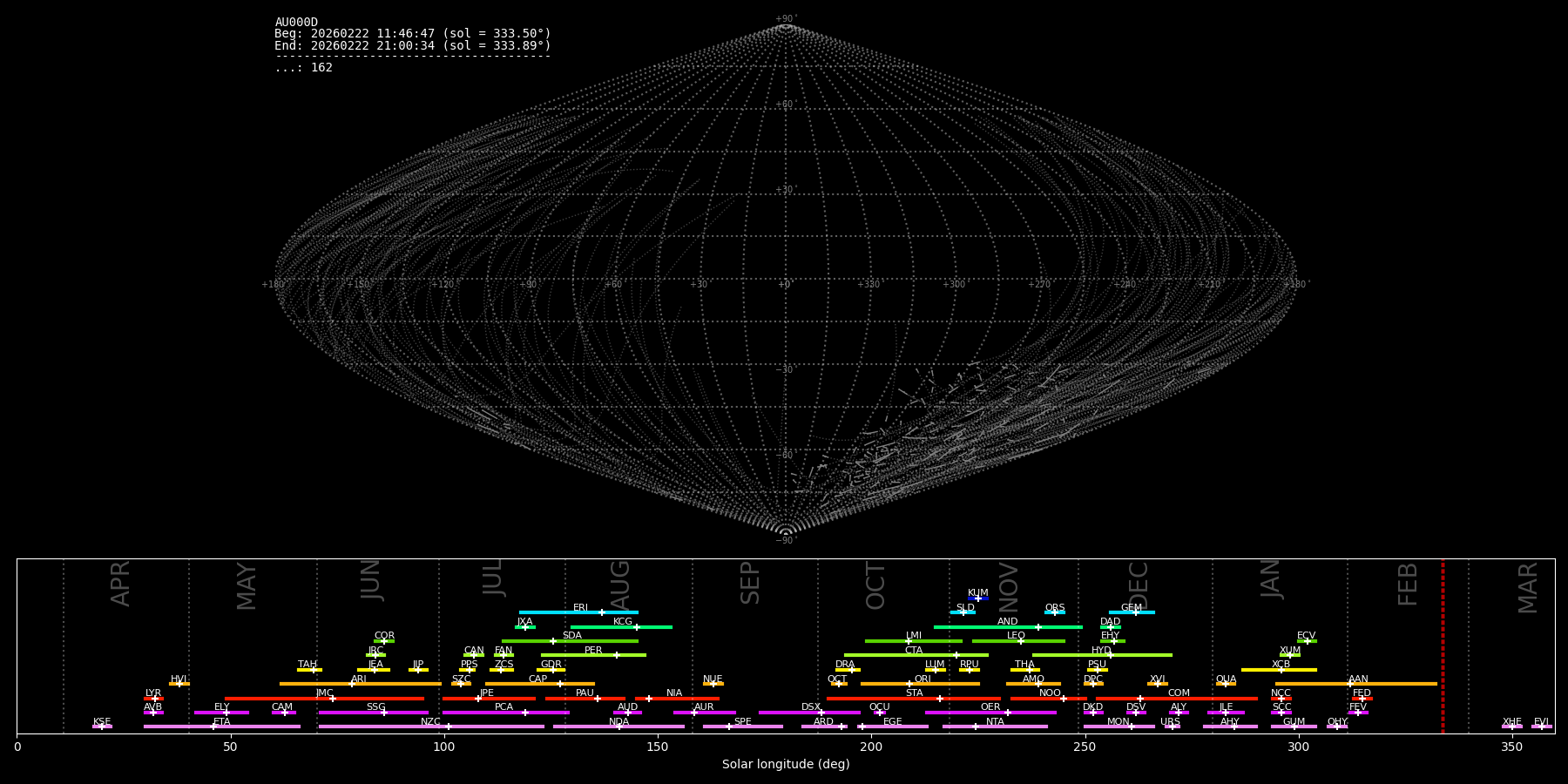Click the orange AAN activity bar
Image resolution: width=1568 pixels, height=784 pixels.
pyautogui.click(x=1356, y=684)
